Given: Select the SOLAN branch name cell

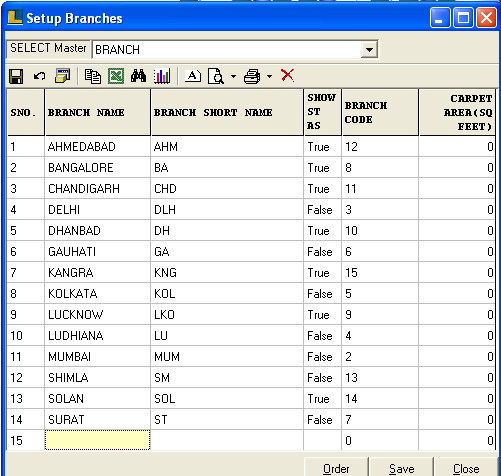Looking at the screenshot, I should 97,398.
